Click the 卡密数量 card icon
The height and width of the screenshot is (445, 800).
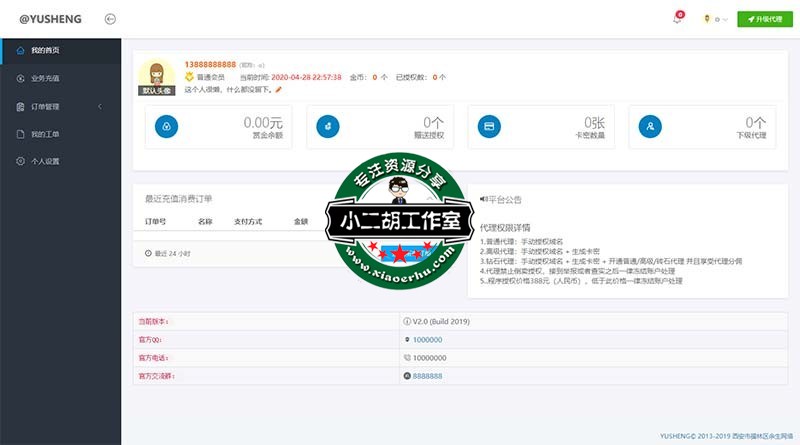pos(490,127)
